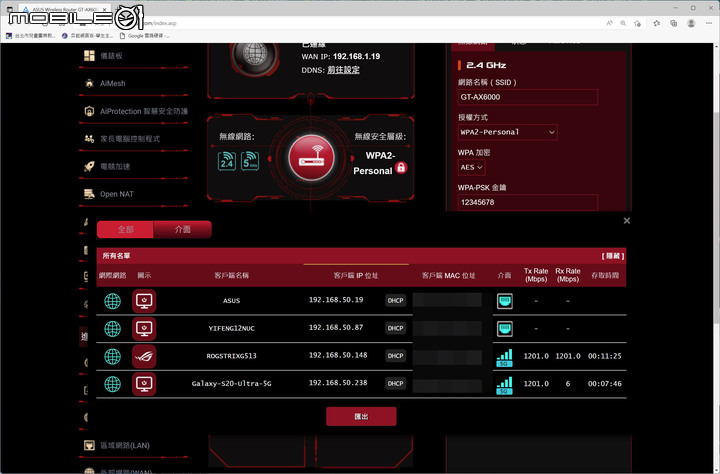
Task: Select the ASUS Wireless Router browser tab
Action: [x=65, y=9]
